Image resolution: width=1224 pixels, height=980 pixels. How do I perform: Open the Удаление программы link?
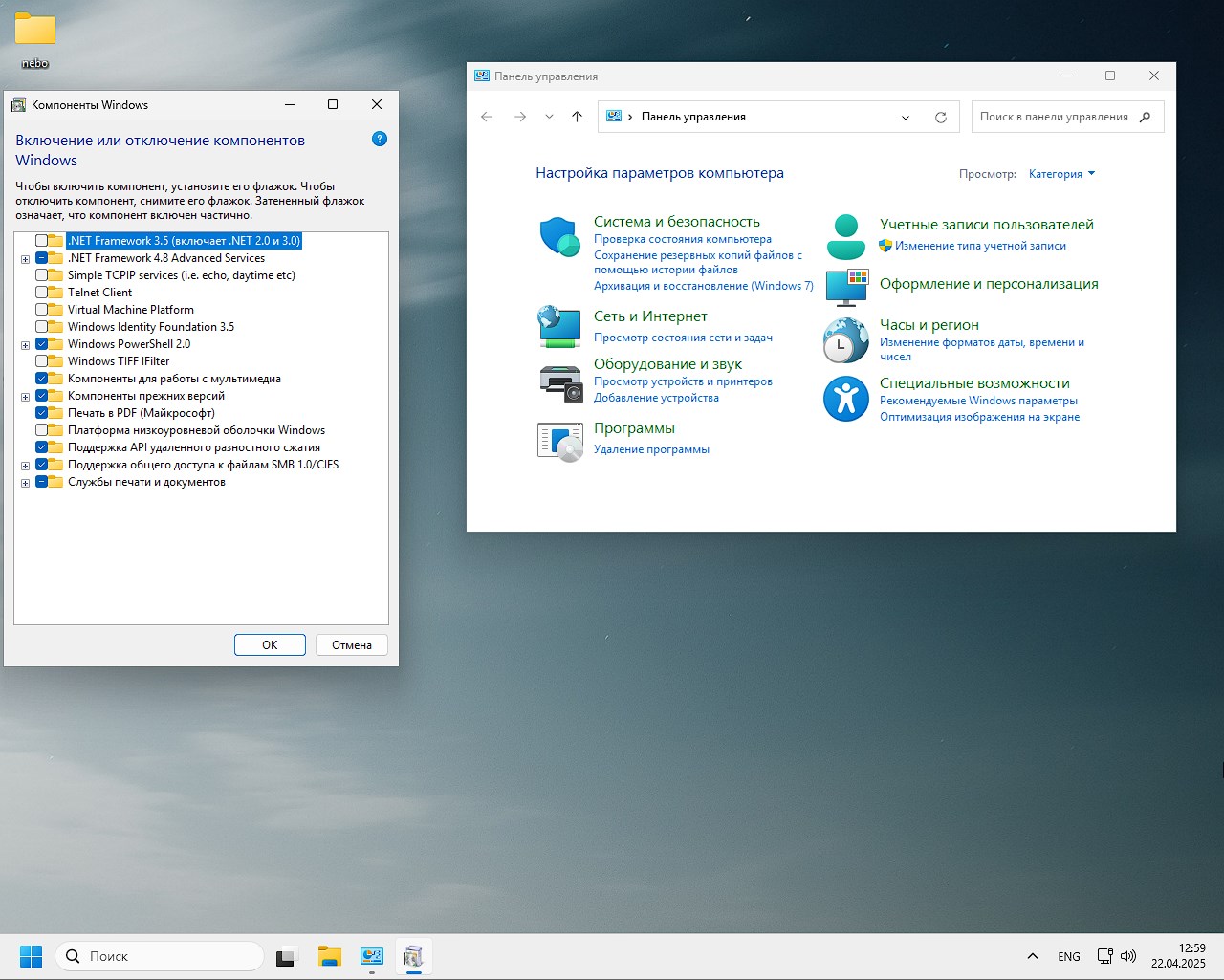point(651,449)
